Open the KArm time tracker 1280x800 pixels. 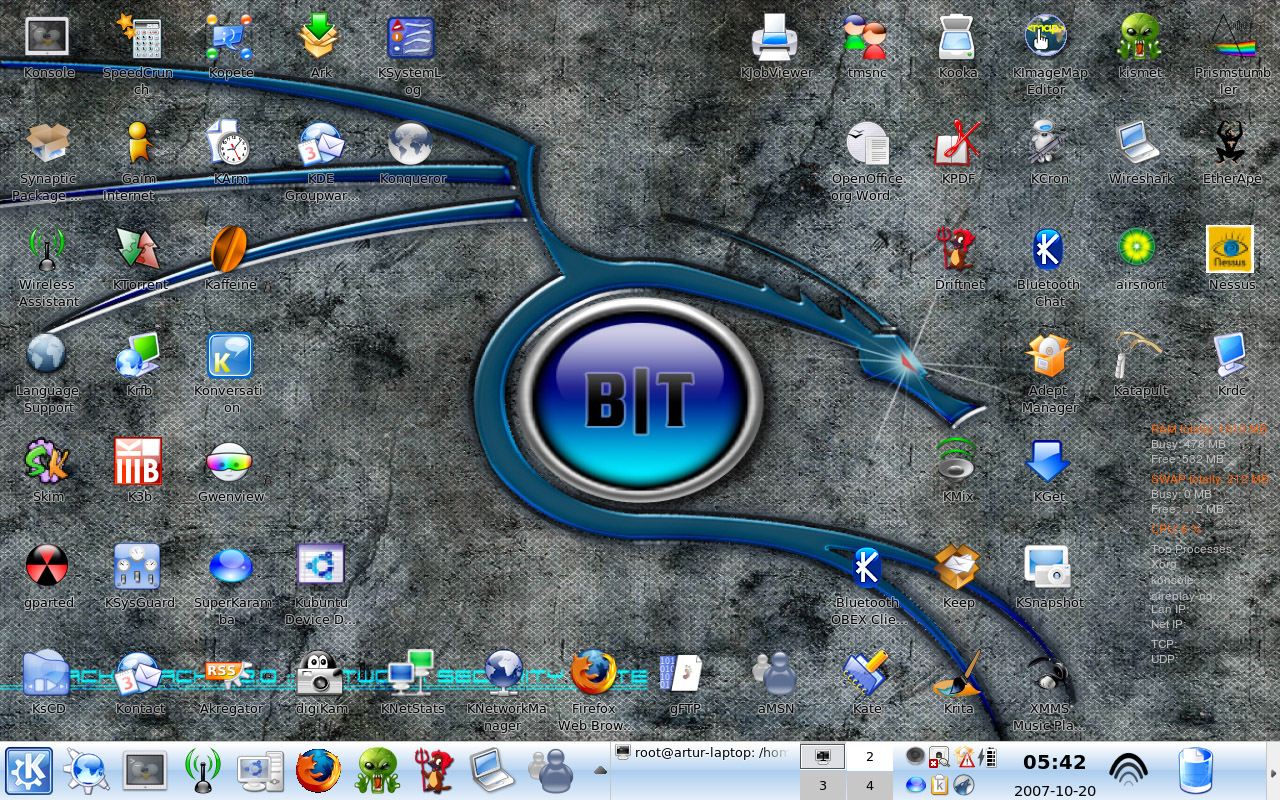click(x=229, y=143)
